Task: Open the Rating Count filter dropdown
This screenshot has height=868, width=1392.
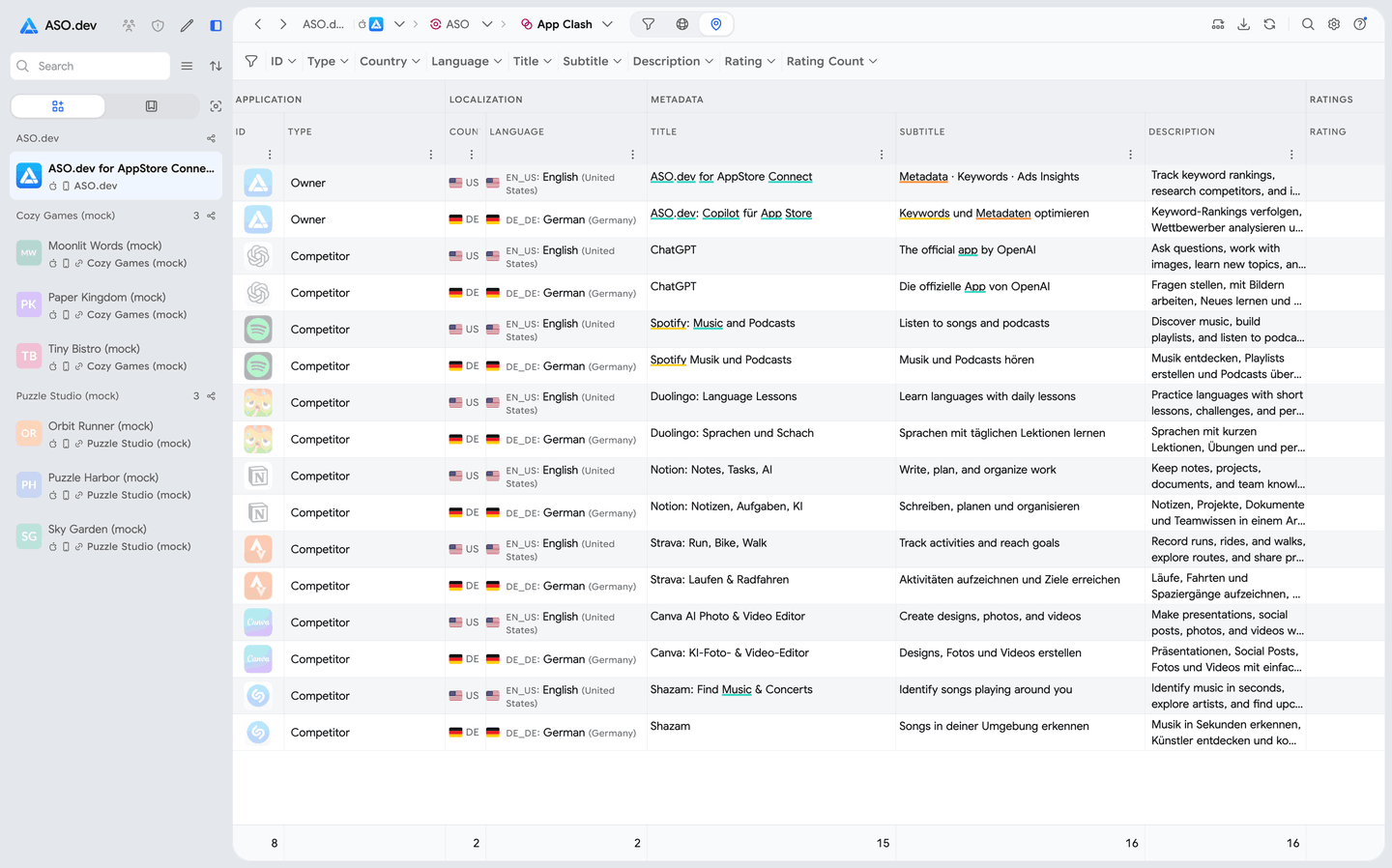Action: pyautogui.click(x=832, y=61)
